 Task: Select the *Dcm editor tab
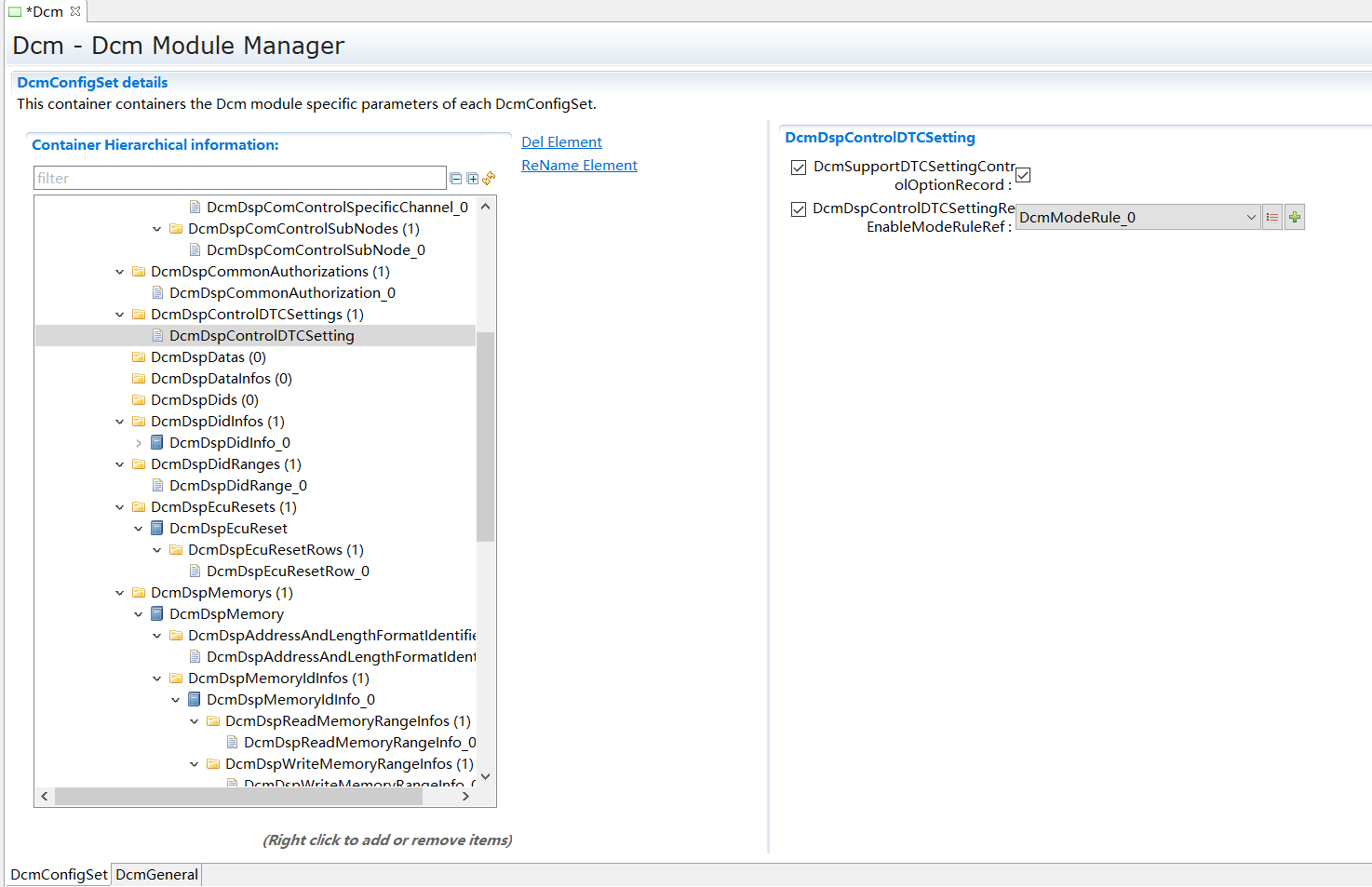[x=42, y=12]
